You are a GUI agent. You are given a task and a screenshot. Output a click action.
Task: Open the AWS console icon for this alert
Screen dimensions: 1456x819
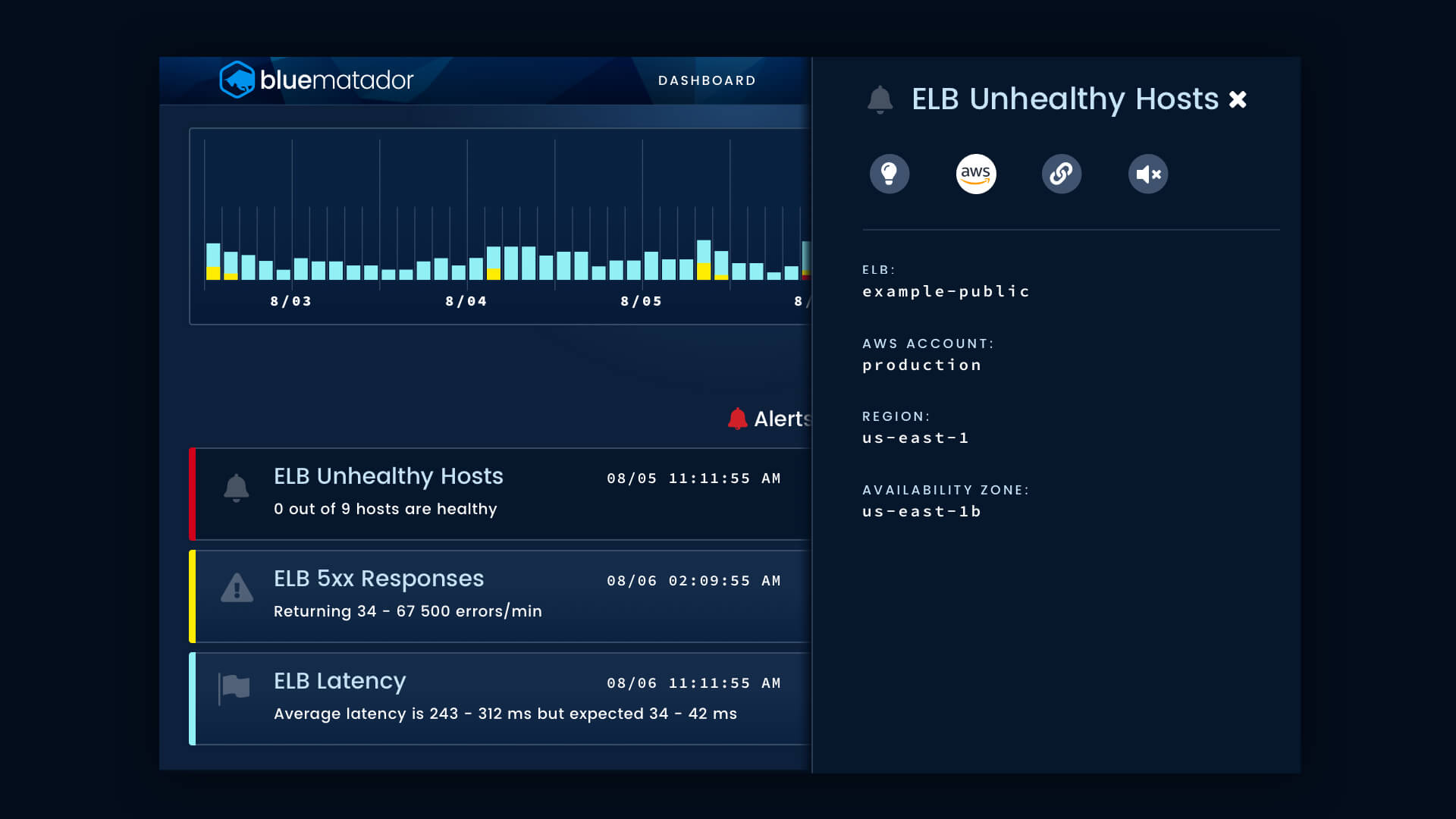point(976,174)
